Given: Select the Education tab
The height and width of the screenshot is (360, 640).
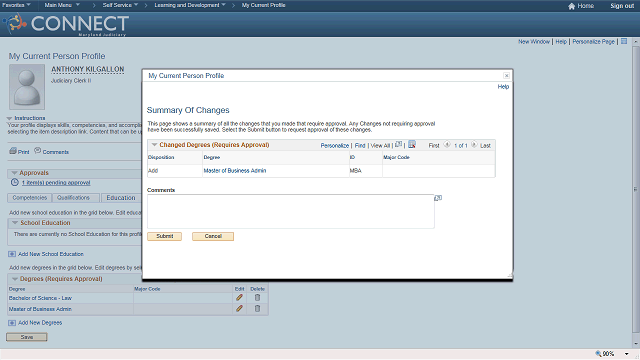Looking at the screenshot, I should [x=121, y=198].
